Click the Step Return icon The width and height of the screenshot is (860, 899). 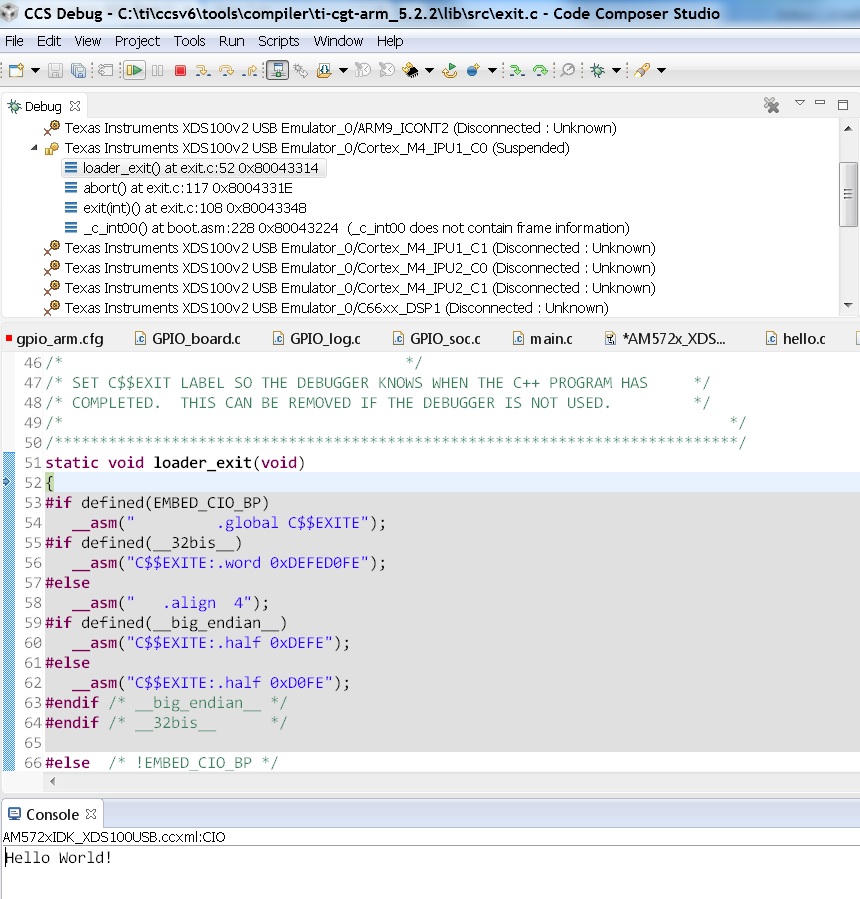click(x=250, y=70)
